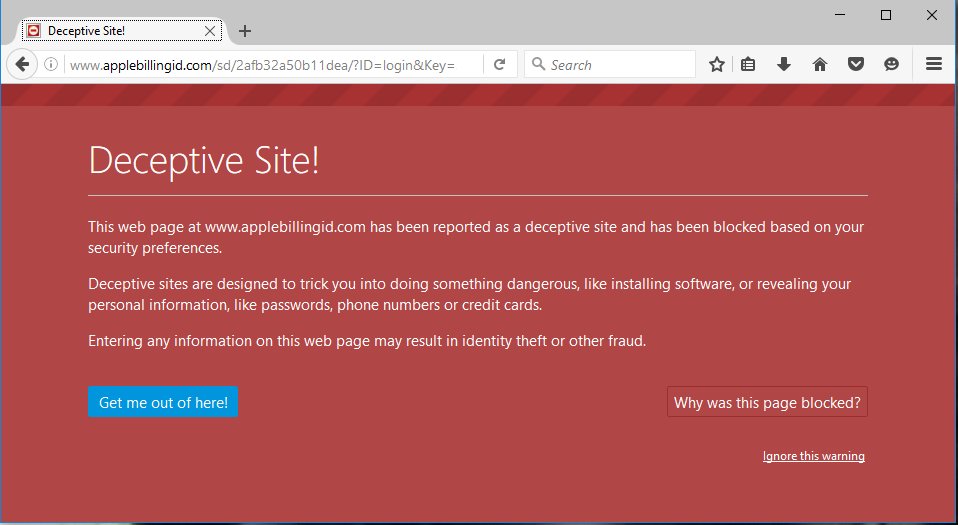Close the browser window
Image resolution: width=958 pixels, height=525 pixels.
click(x=932, y=15)
